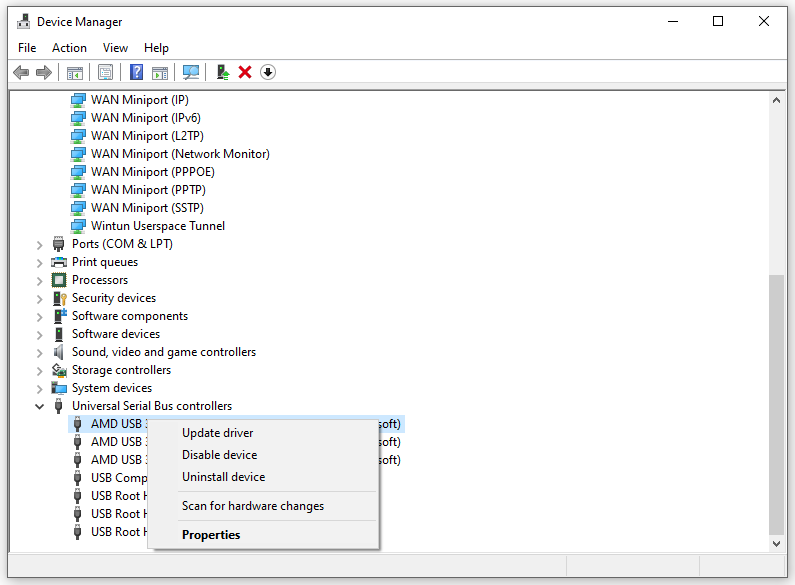
Task: Collapse Universal Serial Bus controllers
Action: coord(40,406)
